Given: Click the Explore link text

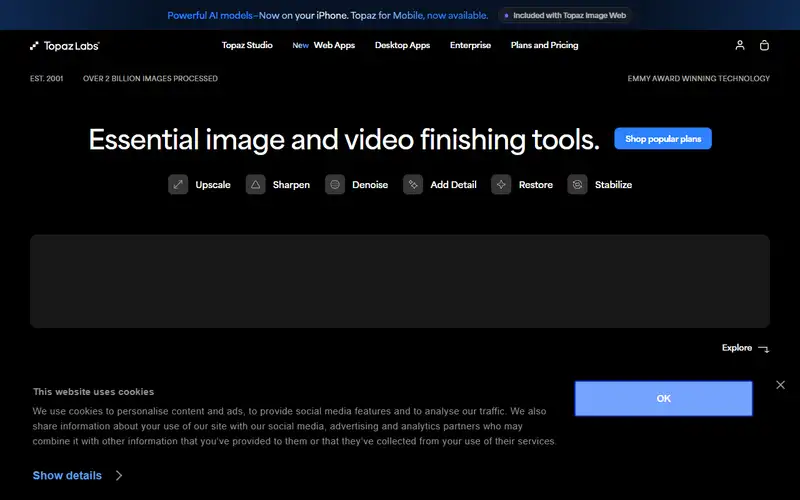Looking at the screenshot, I should pos(737,348).
